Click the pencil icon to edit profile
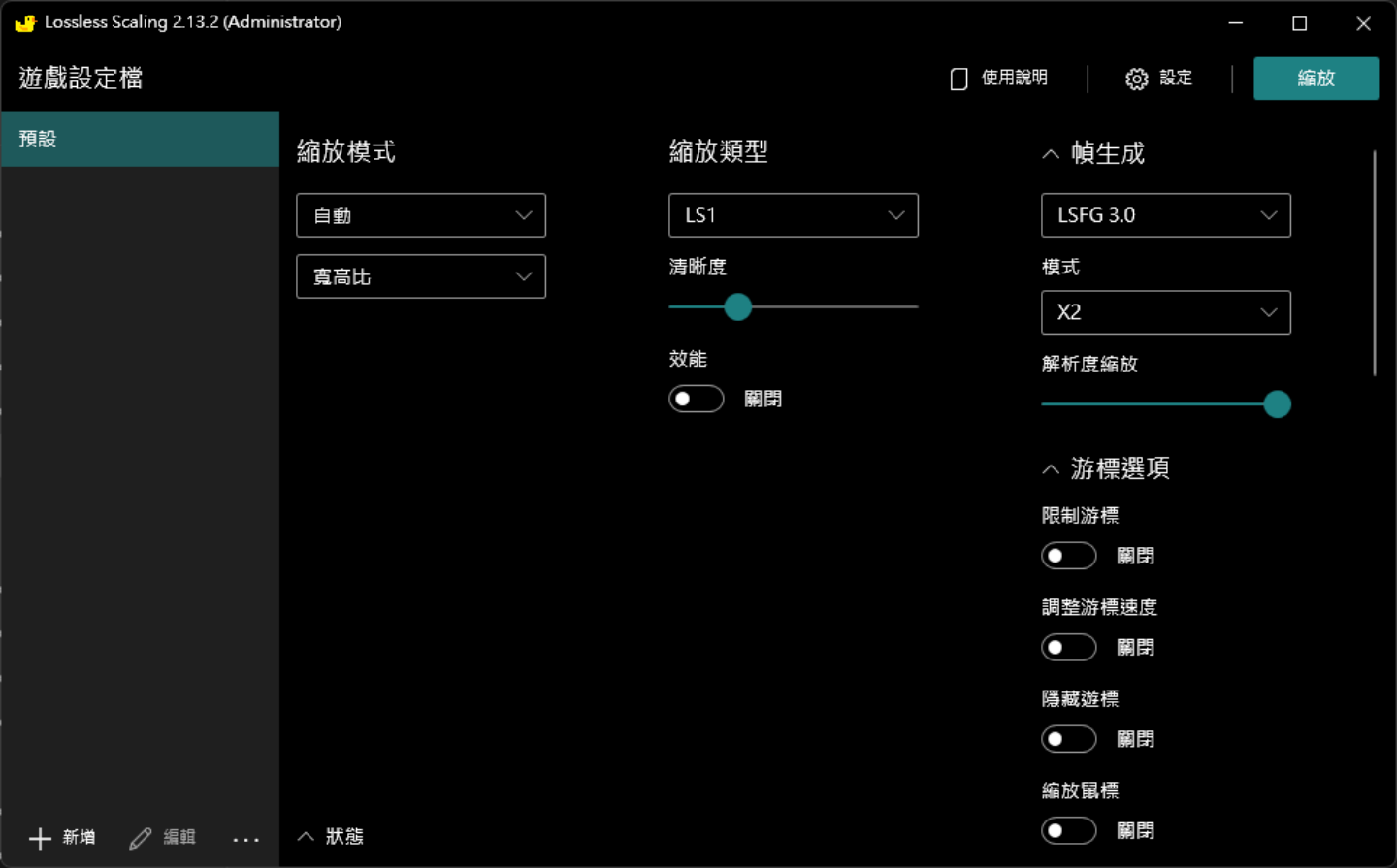This screenshot has height=868, width=1397. point(141,838)
